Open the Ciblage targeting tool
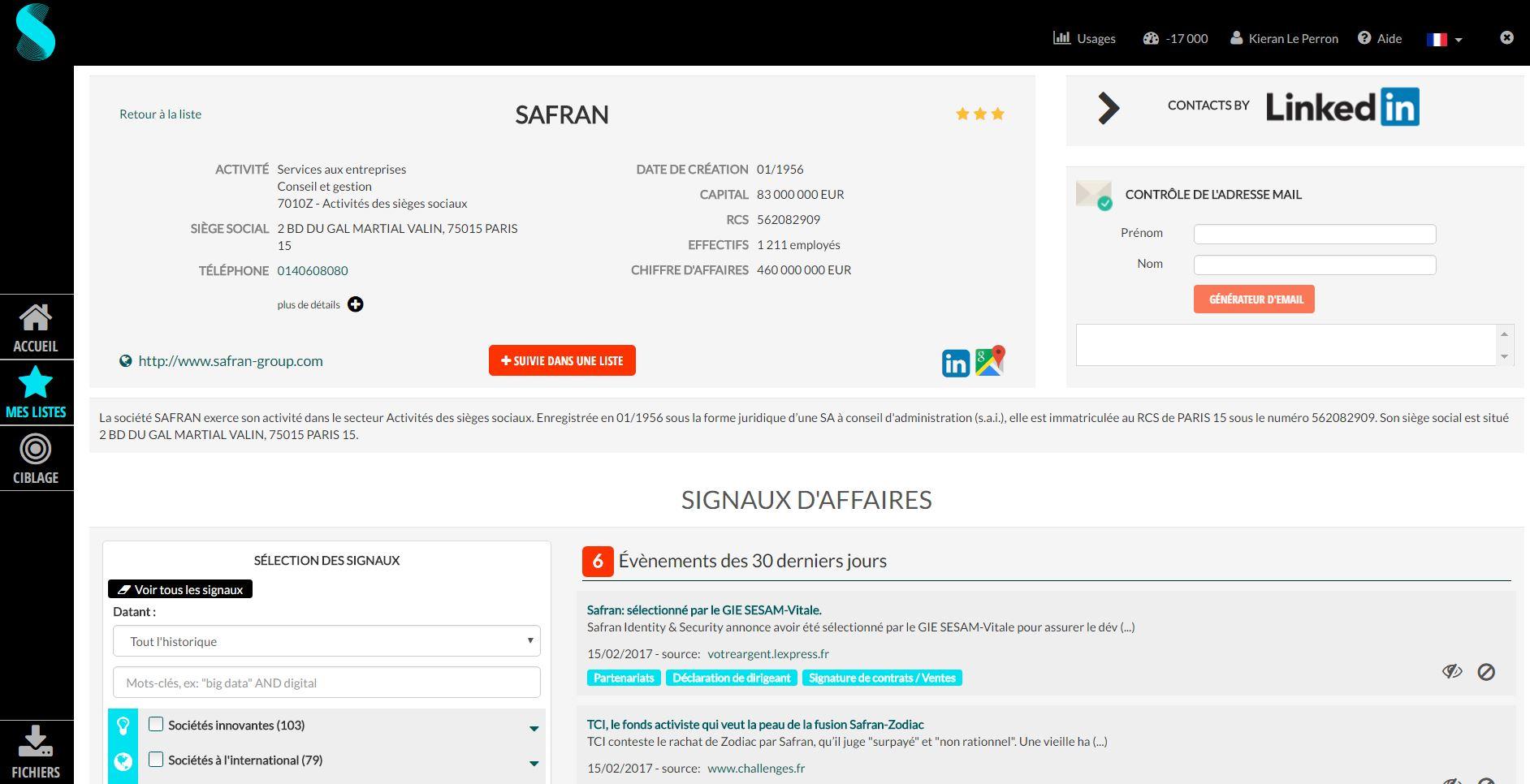The height and width of the screenshot is (784, 1530). point(36,457)
